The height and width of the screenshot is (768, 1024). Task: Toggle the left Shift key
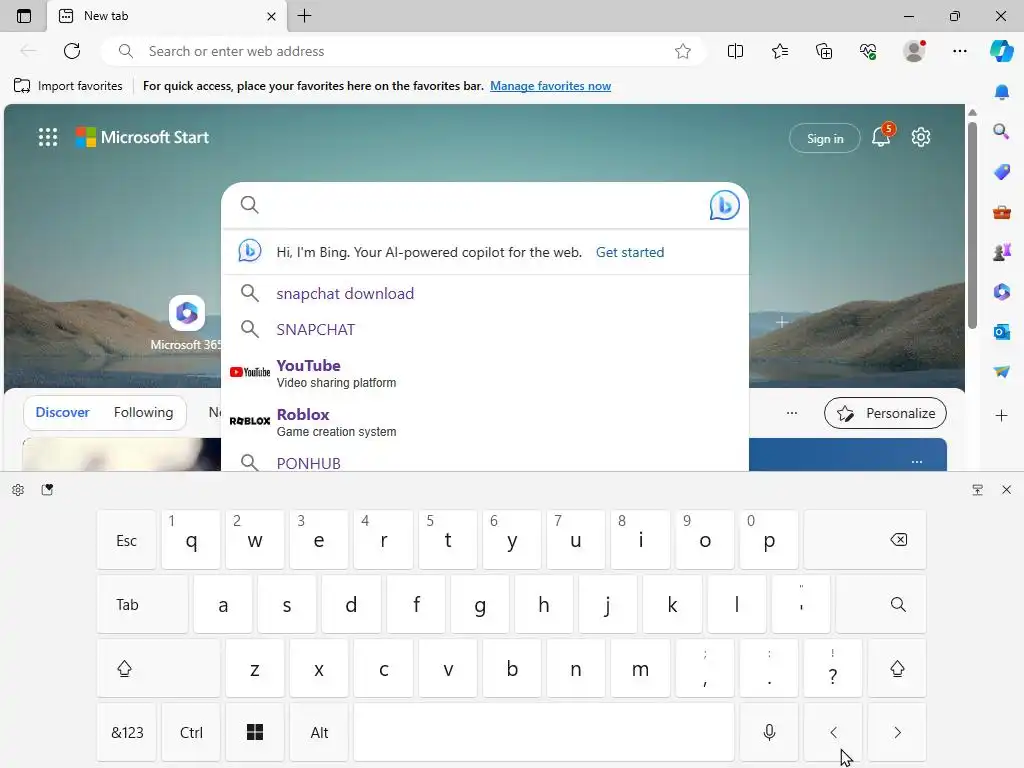[x=158, y=668]
